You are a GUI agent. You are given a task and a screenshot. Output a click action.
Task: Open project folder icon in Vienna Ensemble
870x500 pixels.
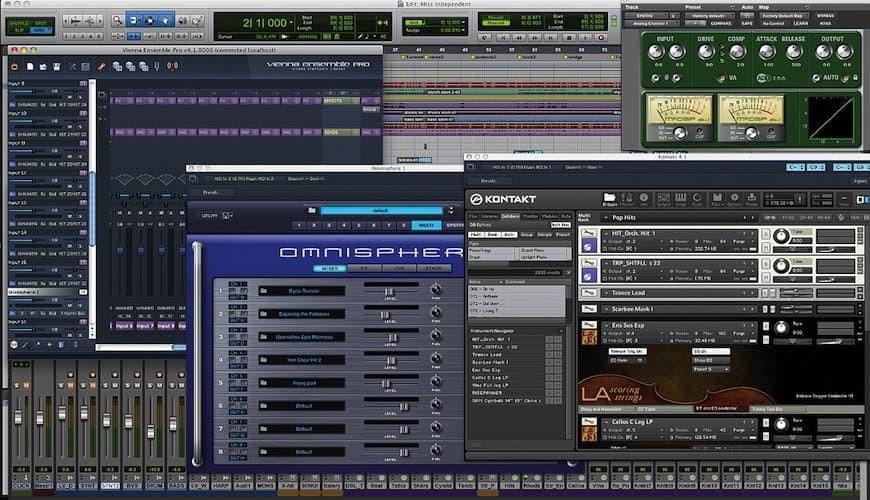tap(43, 67)
